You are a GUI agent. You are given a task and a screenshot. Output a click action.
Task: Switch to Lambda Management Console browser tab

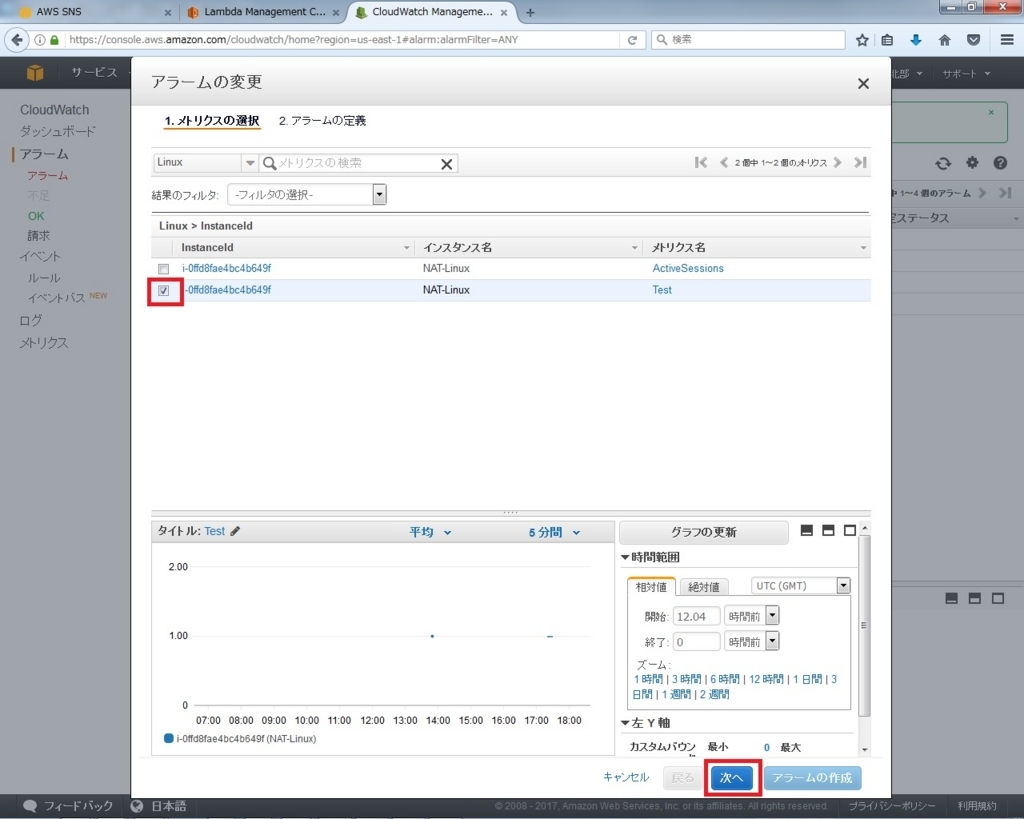click(264, 12)
